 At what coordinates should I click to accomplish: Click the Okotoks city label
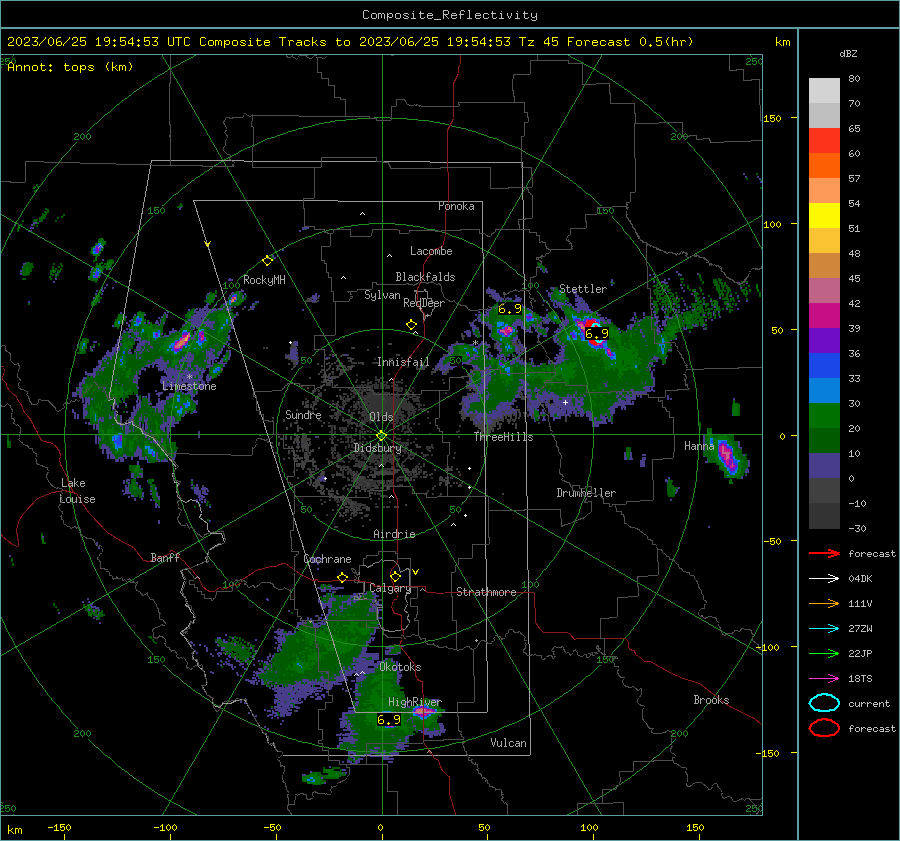click(400, 667)
